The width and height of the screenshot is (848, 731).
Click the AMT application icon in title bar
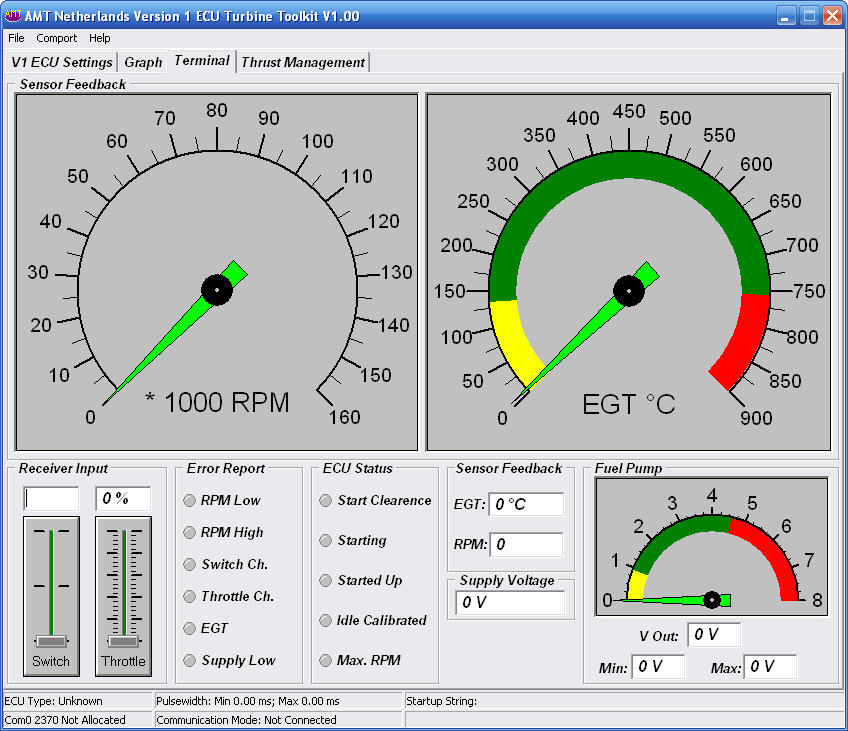coord(13,15)
